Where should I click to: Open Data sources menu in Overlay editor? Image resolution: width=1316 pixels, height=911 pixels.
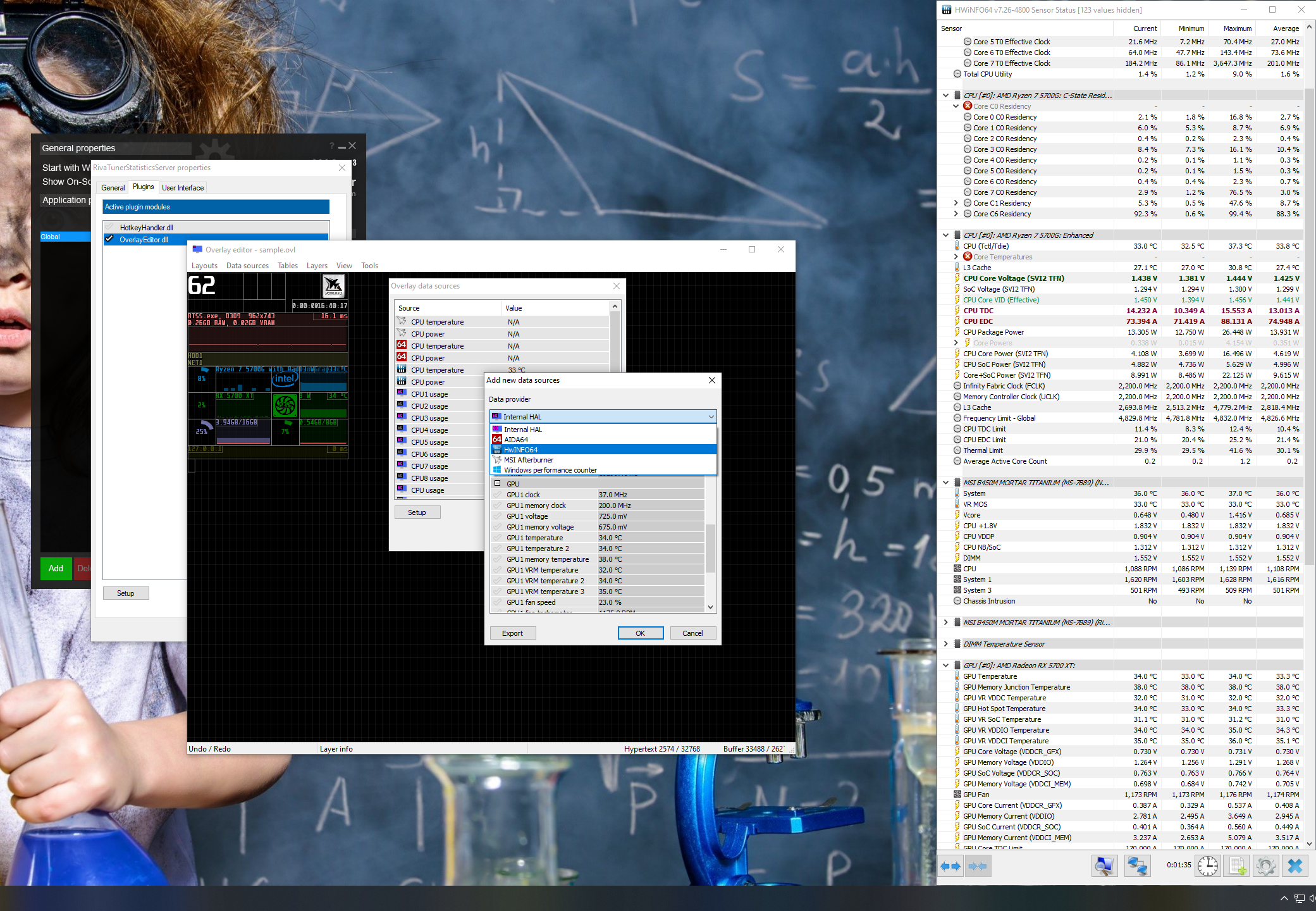(x=247, y=266)
